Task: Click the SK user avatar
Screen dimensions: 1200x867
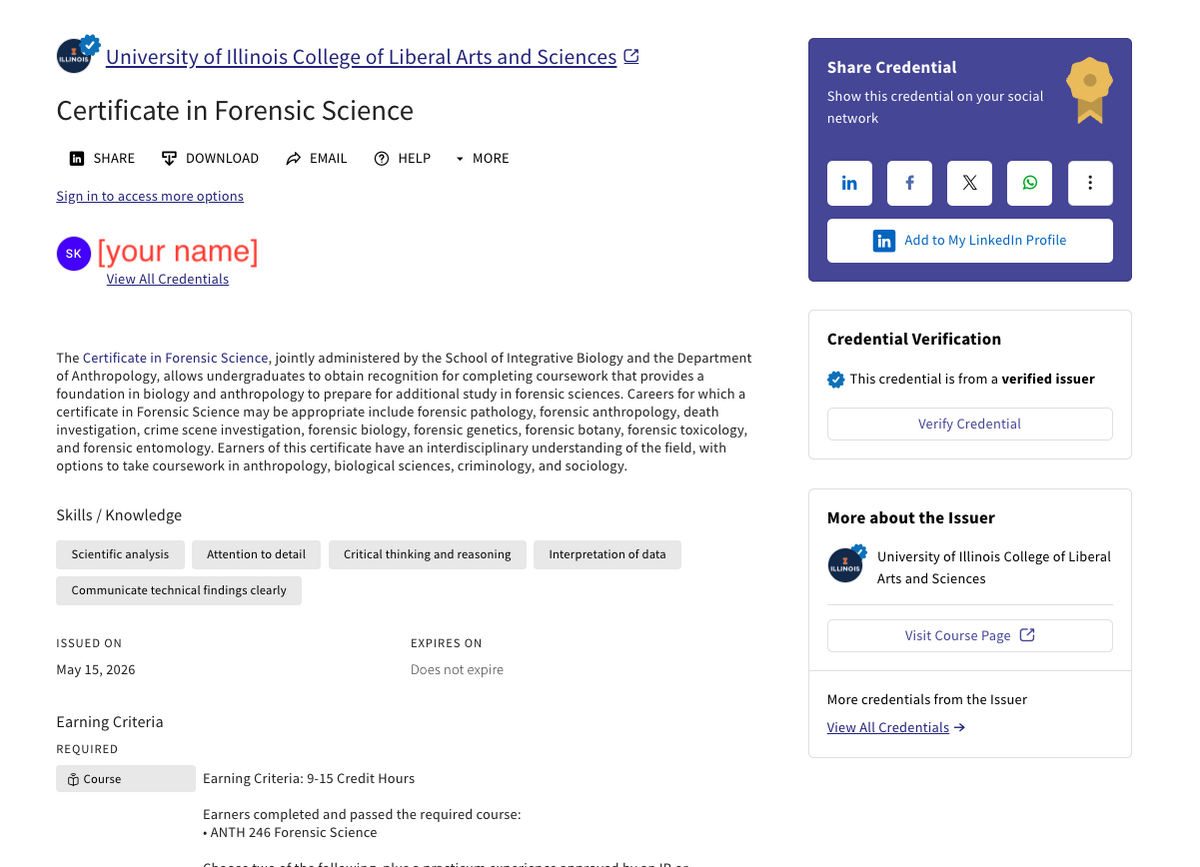Action: point(74,253)
